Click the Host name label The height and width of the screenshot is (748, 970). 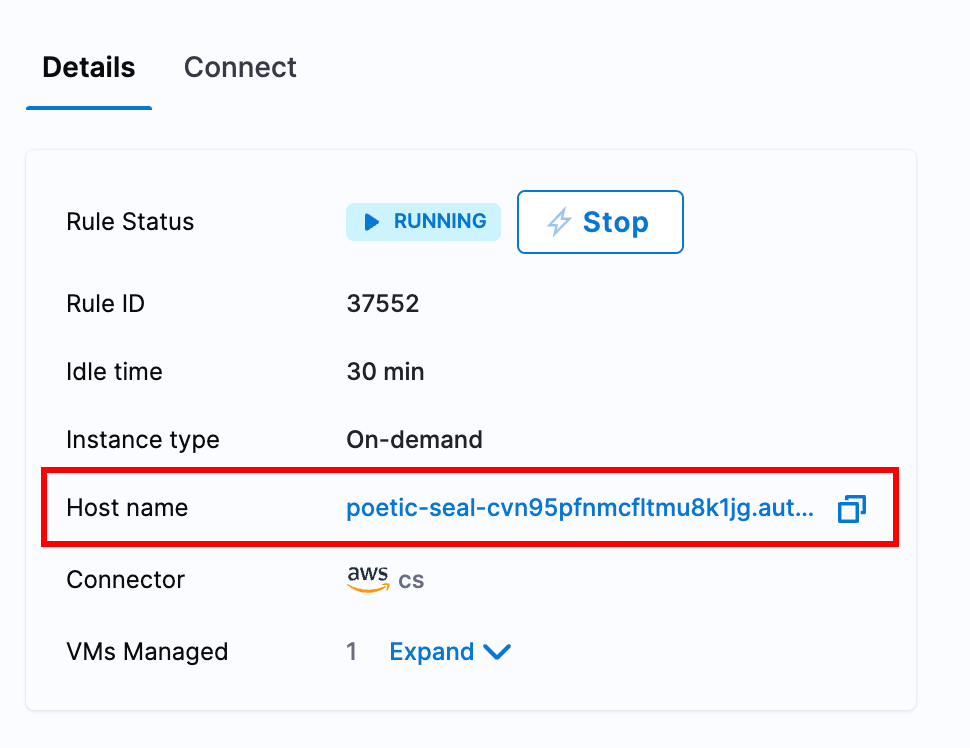pos(127,508)
